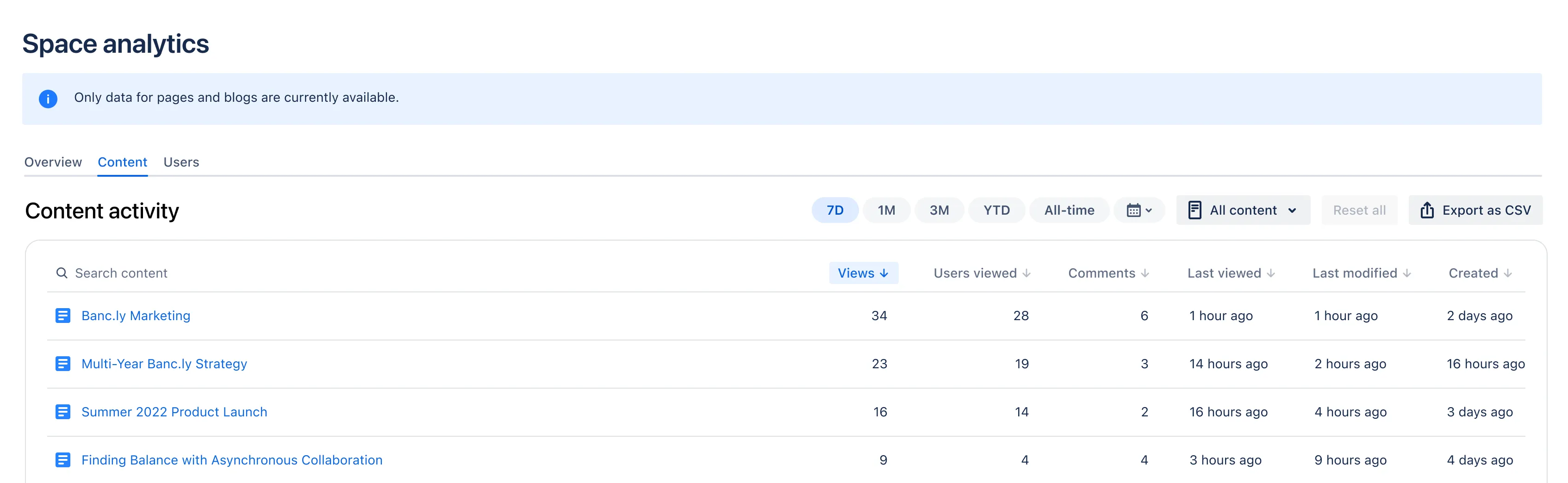This screenshot has height=483, width=1568.
Task: Sort by Created column
Action: pos(1480,273)
